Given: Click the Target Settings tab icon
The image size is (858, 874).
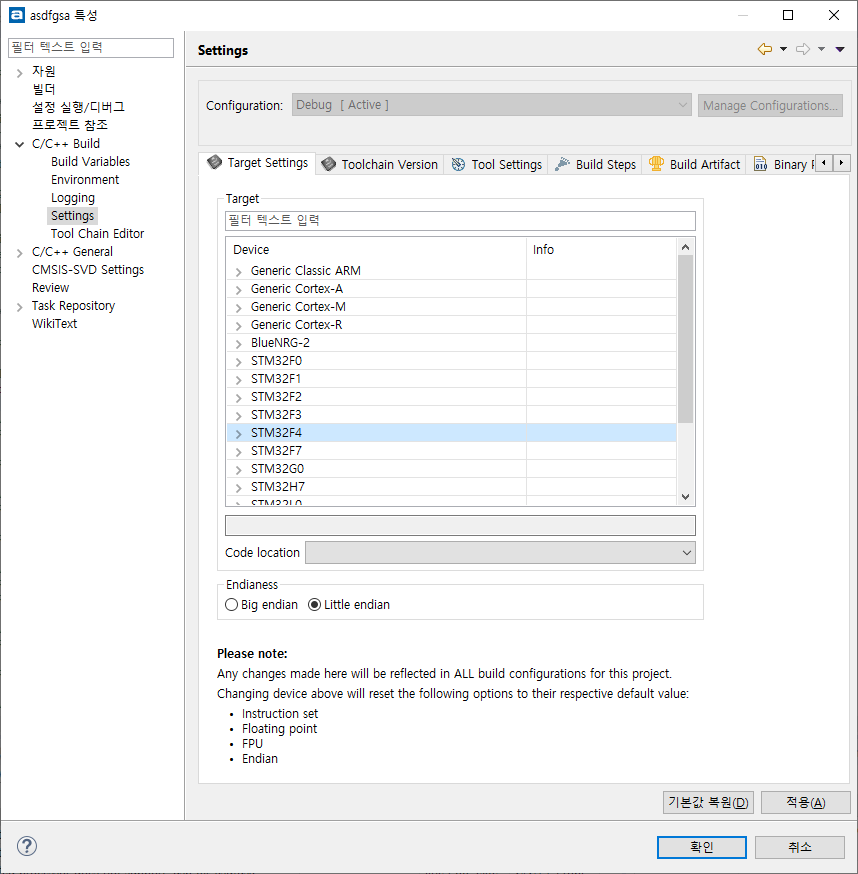Looking at the screenshot, I should pyautogui.click(x=214, y=162).
